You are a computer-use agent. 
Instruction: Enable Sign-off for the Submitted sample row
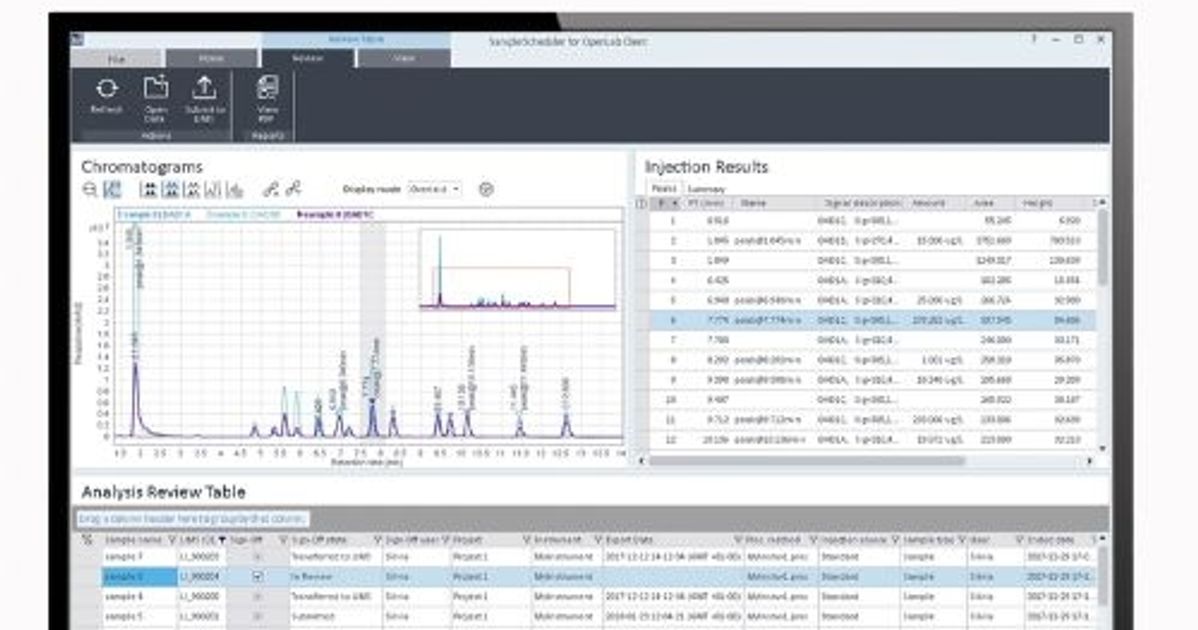coord(256,614)
